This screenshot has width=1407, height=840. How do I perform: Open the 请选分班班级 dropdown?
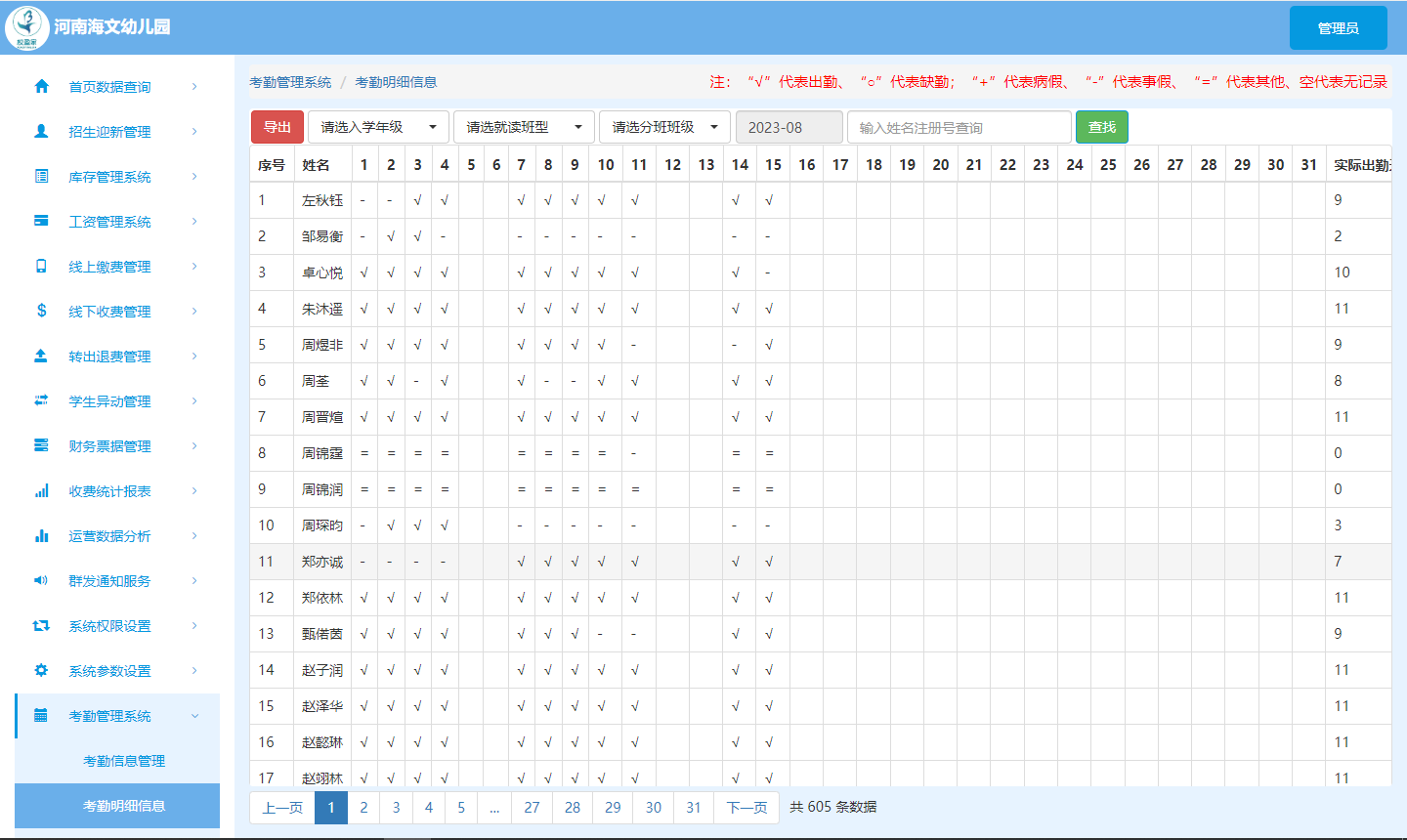tap(664, 127)
